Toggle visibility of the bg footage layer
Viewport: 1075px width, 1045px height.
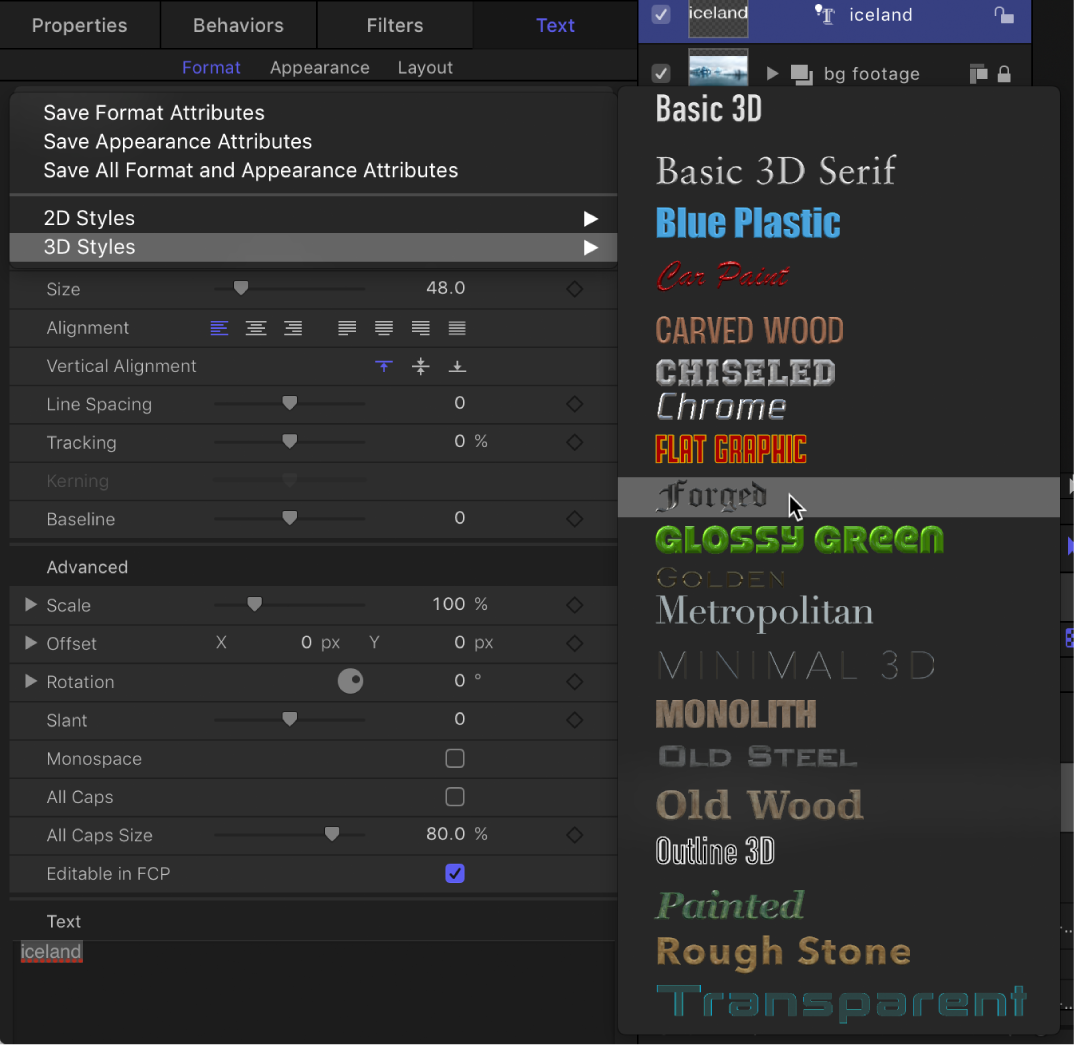tap(661, 73)
